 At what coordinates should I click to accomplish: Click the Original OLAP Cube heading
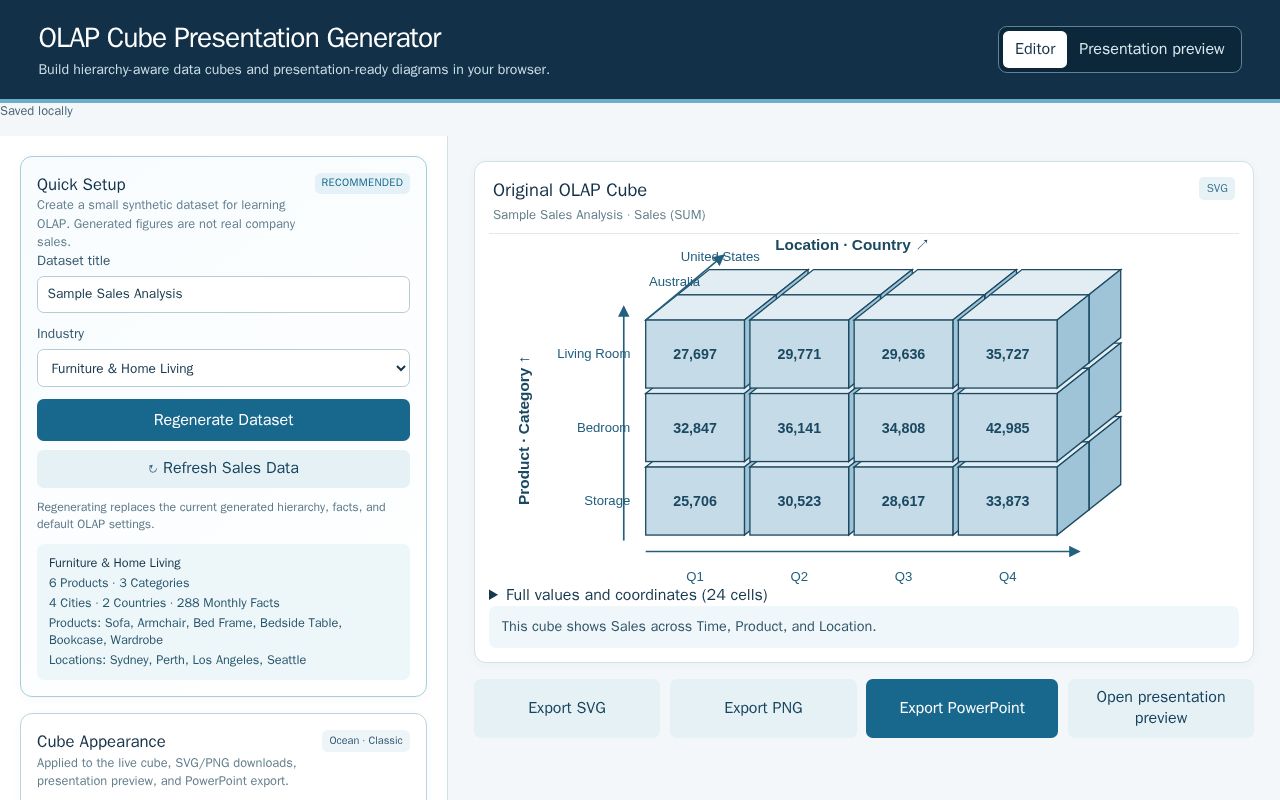pos(570,190)
